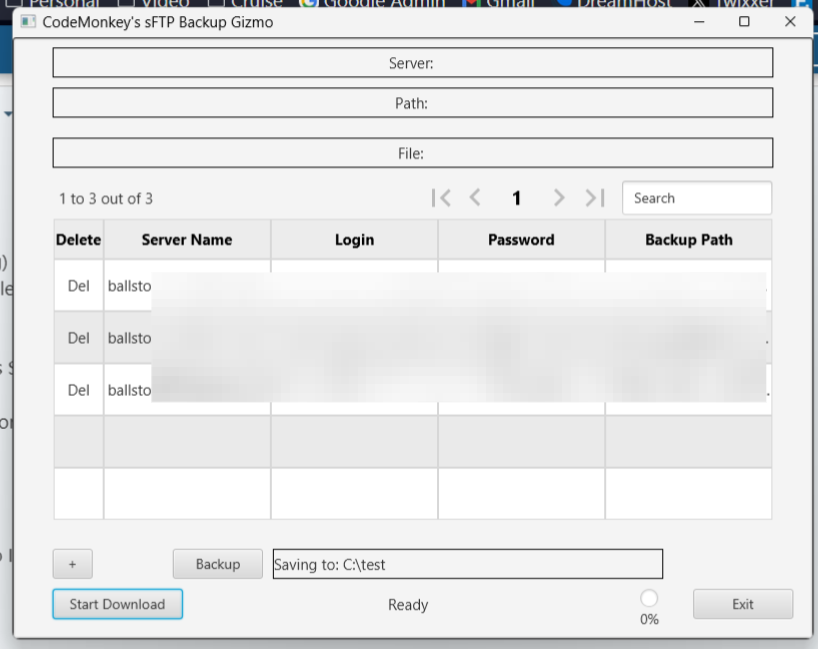Screen dimensions: 818x649
Task: Click the Search field above the table
Action: coord(696,198)
